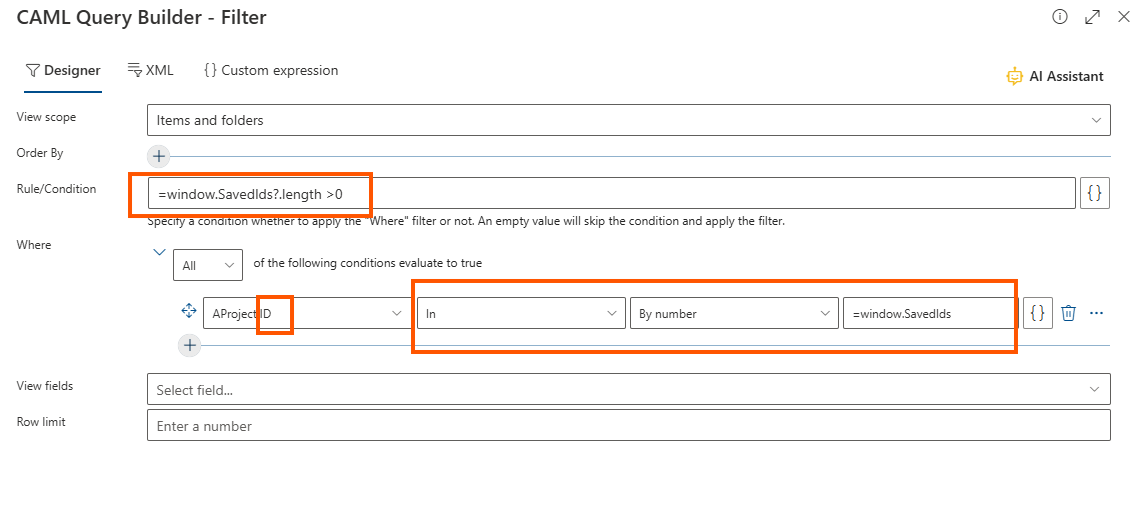
Task: Switch to the Custom expression tab
Action: coord(271,70)
